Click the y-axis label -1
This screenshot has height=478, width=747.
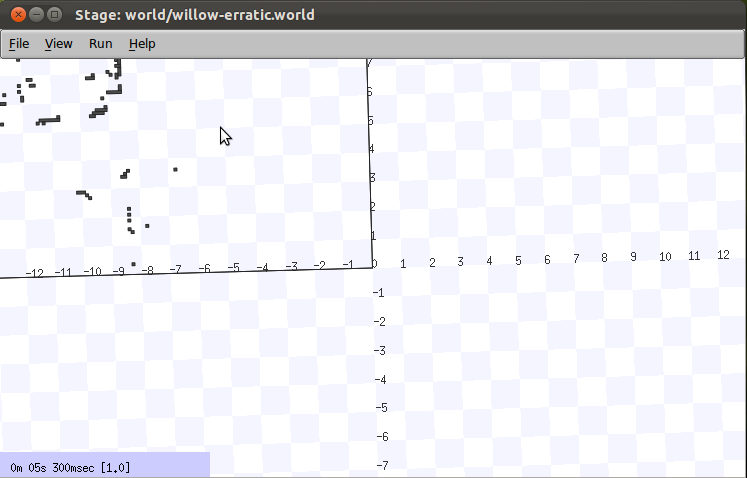378,293
